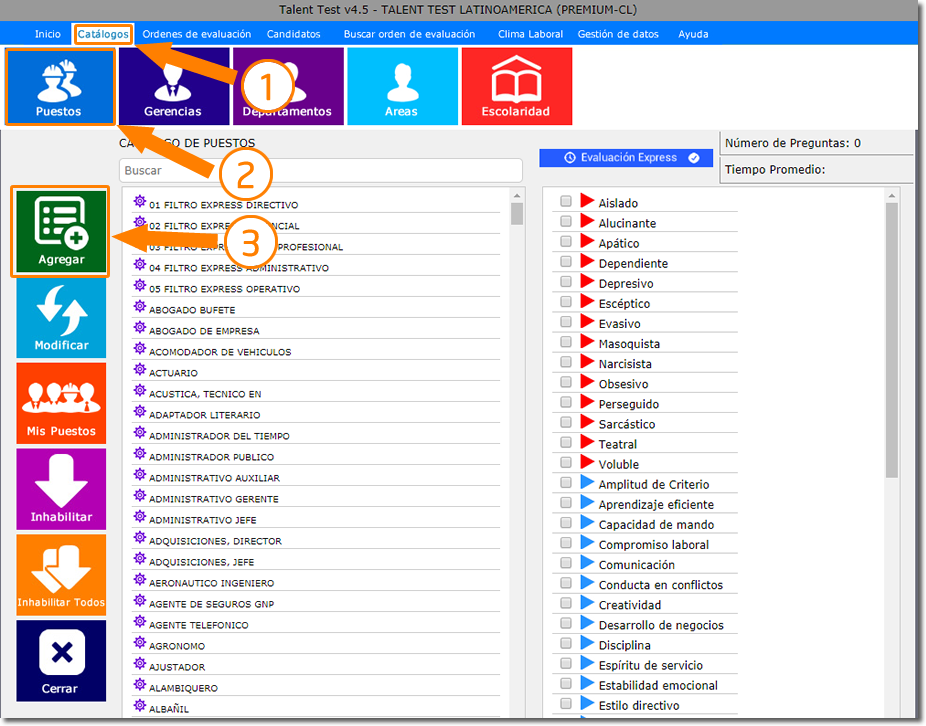Click the Inhabilitar Todos tile
Viewport: 926px width, 726px height.
pyautogui.click(x=61, y=575)
